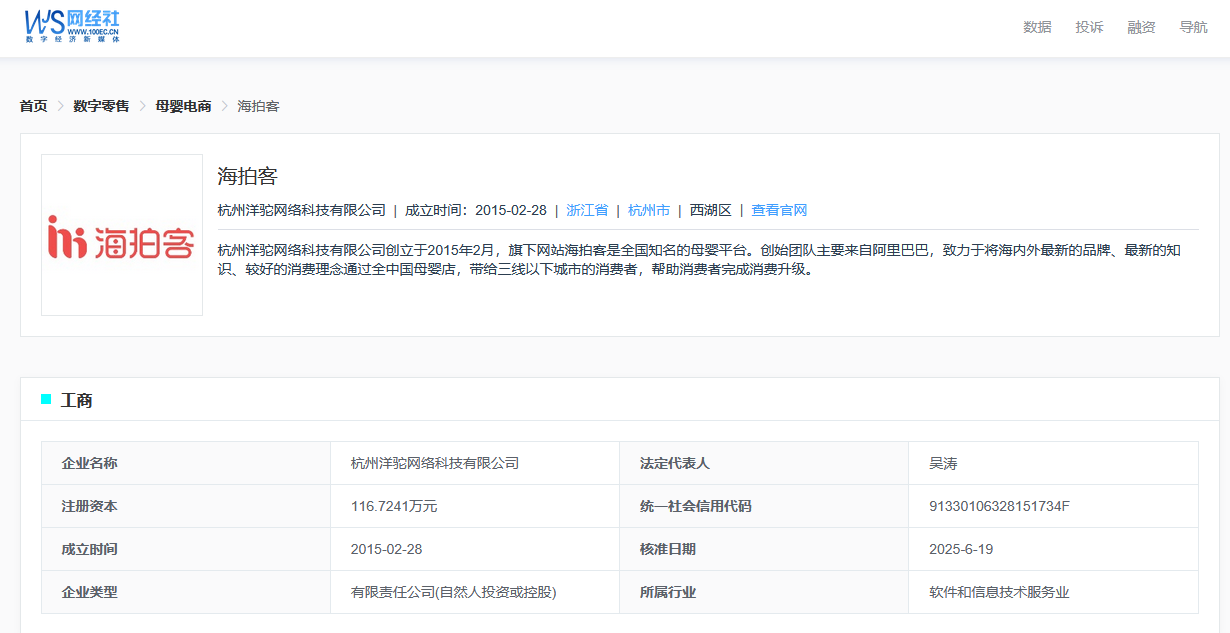Go to 首页 breadcrumb
1230x633 pixels.
tap(33, 106)
